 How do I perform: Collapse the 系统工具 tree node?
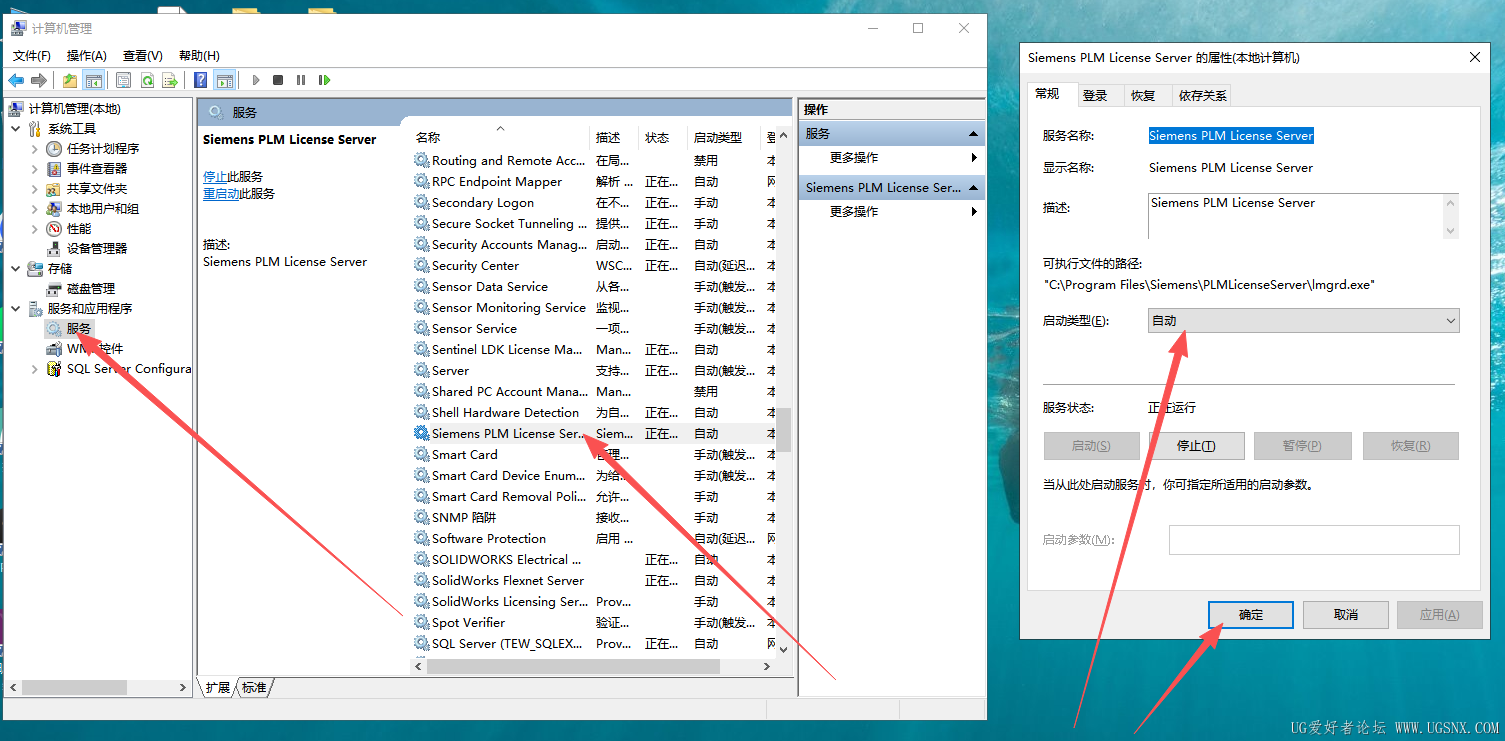pyautogui.click(x=16, y=128)
